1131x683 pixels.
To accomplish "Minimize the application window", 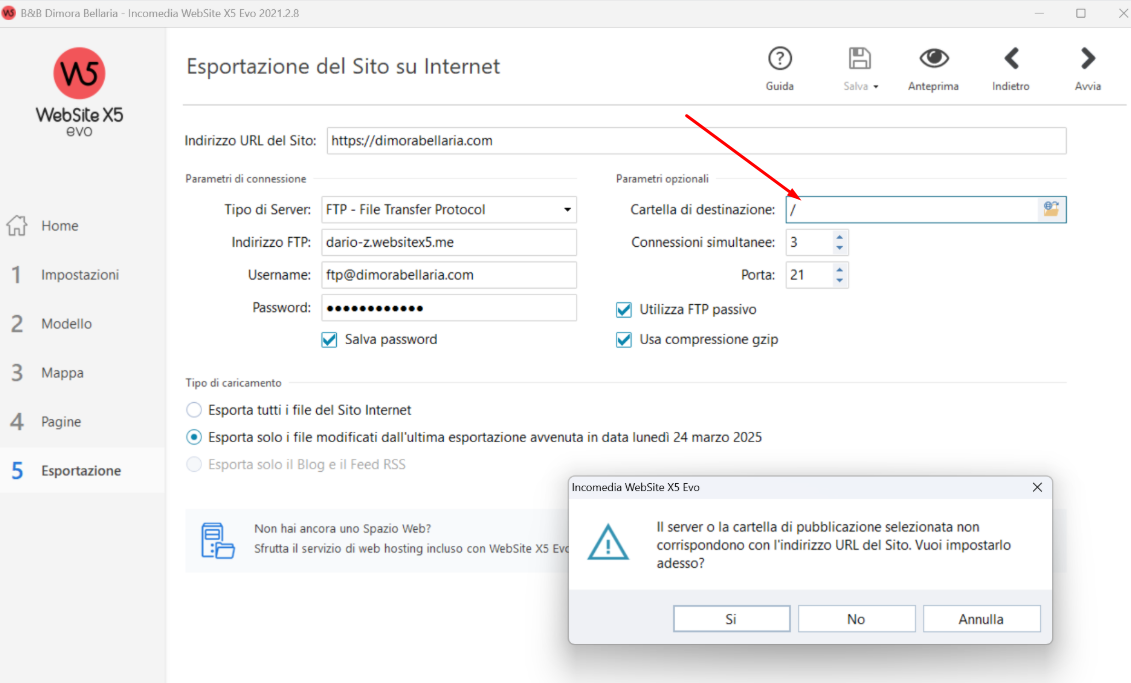I will point(1039,13).
